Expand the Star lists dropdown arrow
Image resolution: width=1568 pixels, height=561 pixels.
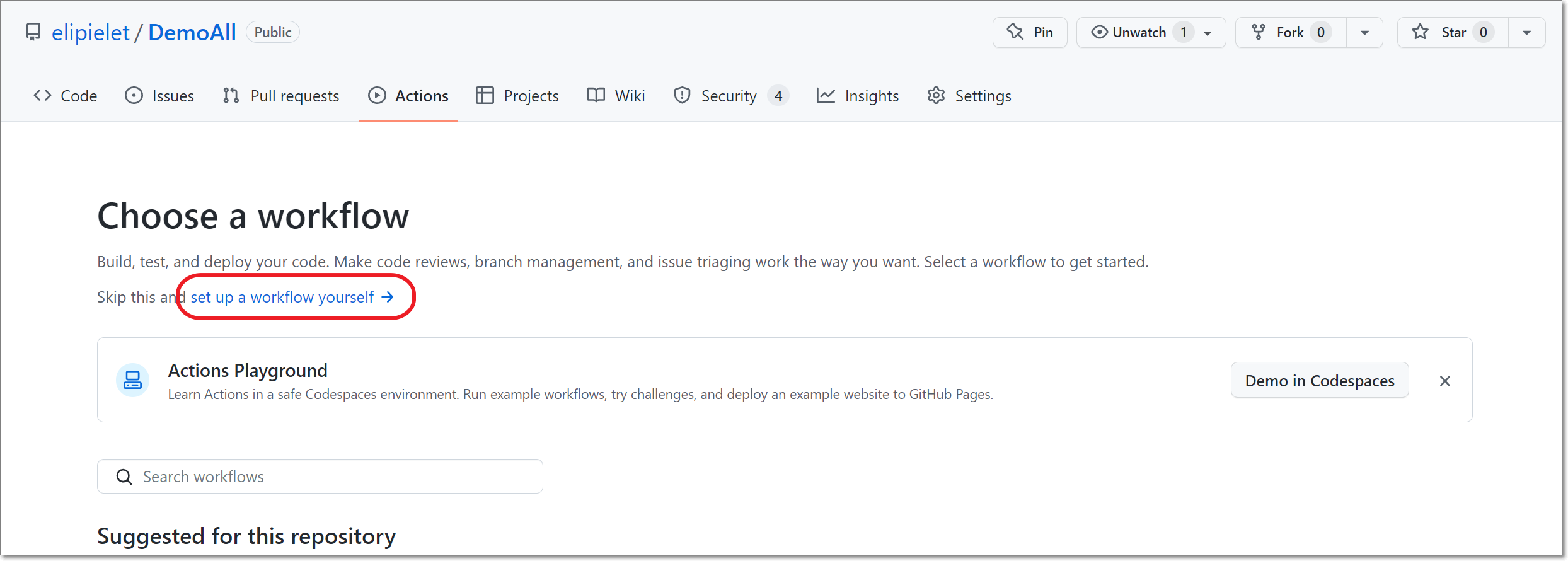pos(1526,33)
